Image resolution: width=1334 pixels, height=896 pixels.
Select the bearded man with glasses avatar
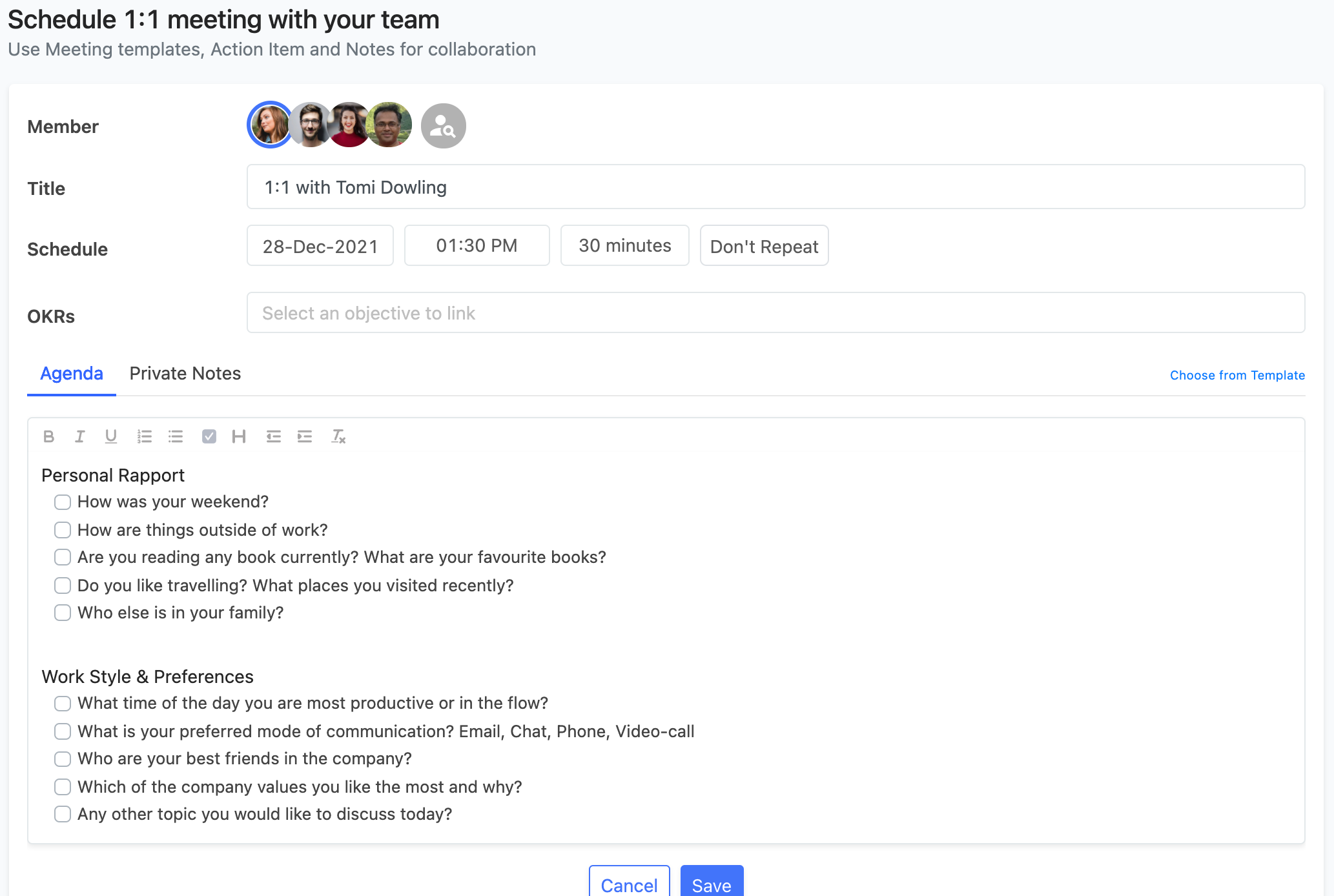[x=311, y=125]
